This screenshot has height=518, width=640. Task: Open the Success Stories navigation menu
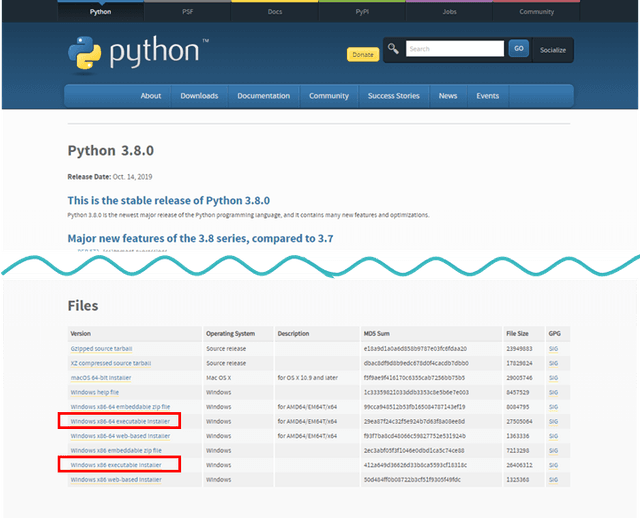pos(393,96)
